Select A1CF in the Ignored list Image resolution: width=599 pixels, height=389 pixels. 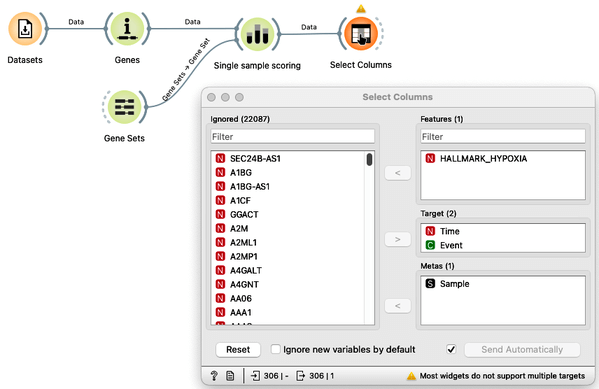point(288,201)
